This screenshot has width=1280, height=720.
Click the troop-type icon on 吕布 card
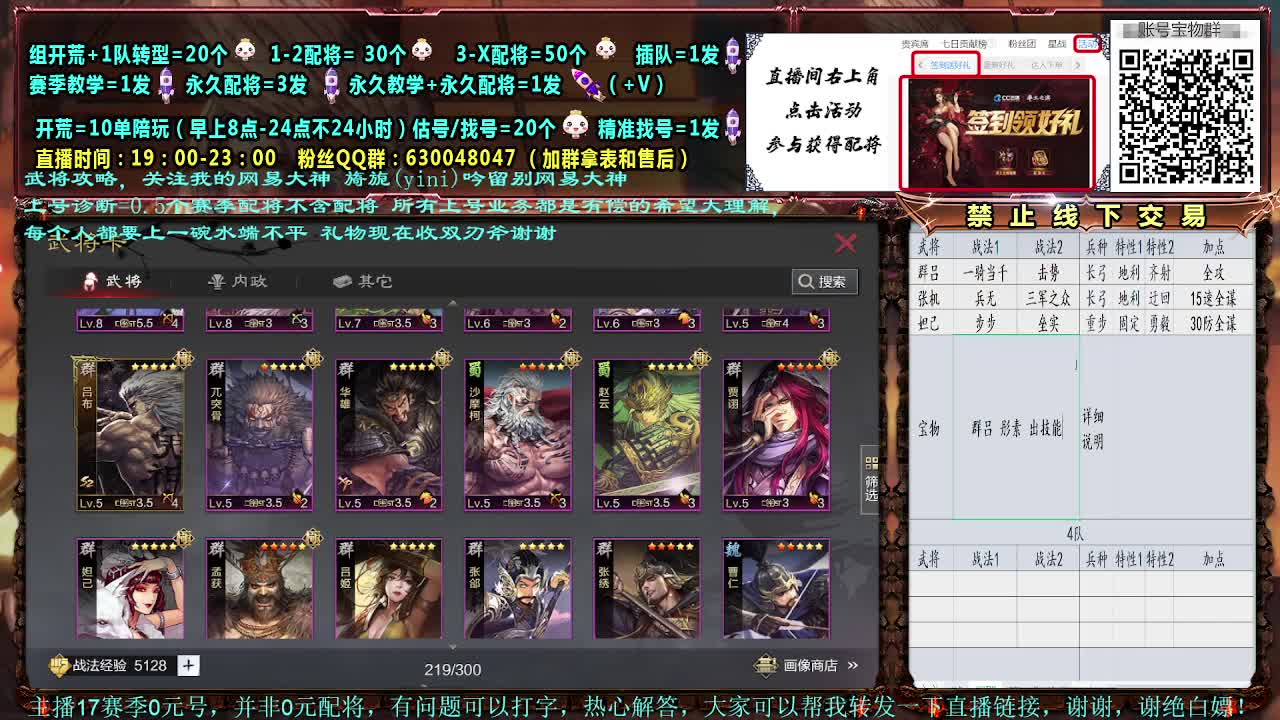[166, 499]
